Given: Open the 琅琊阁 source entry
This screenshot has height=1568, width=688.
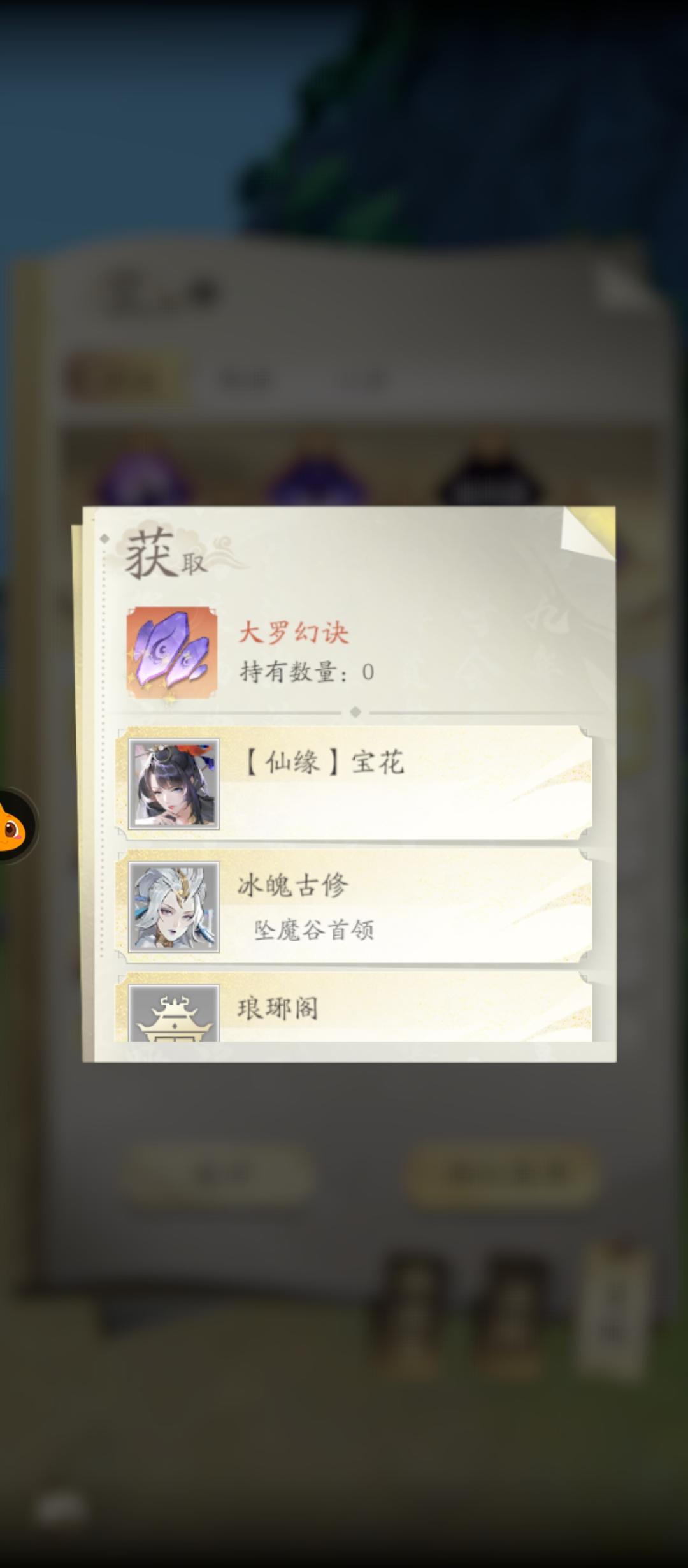Looking at the screenshot, I should (x=354, y=1008).
